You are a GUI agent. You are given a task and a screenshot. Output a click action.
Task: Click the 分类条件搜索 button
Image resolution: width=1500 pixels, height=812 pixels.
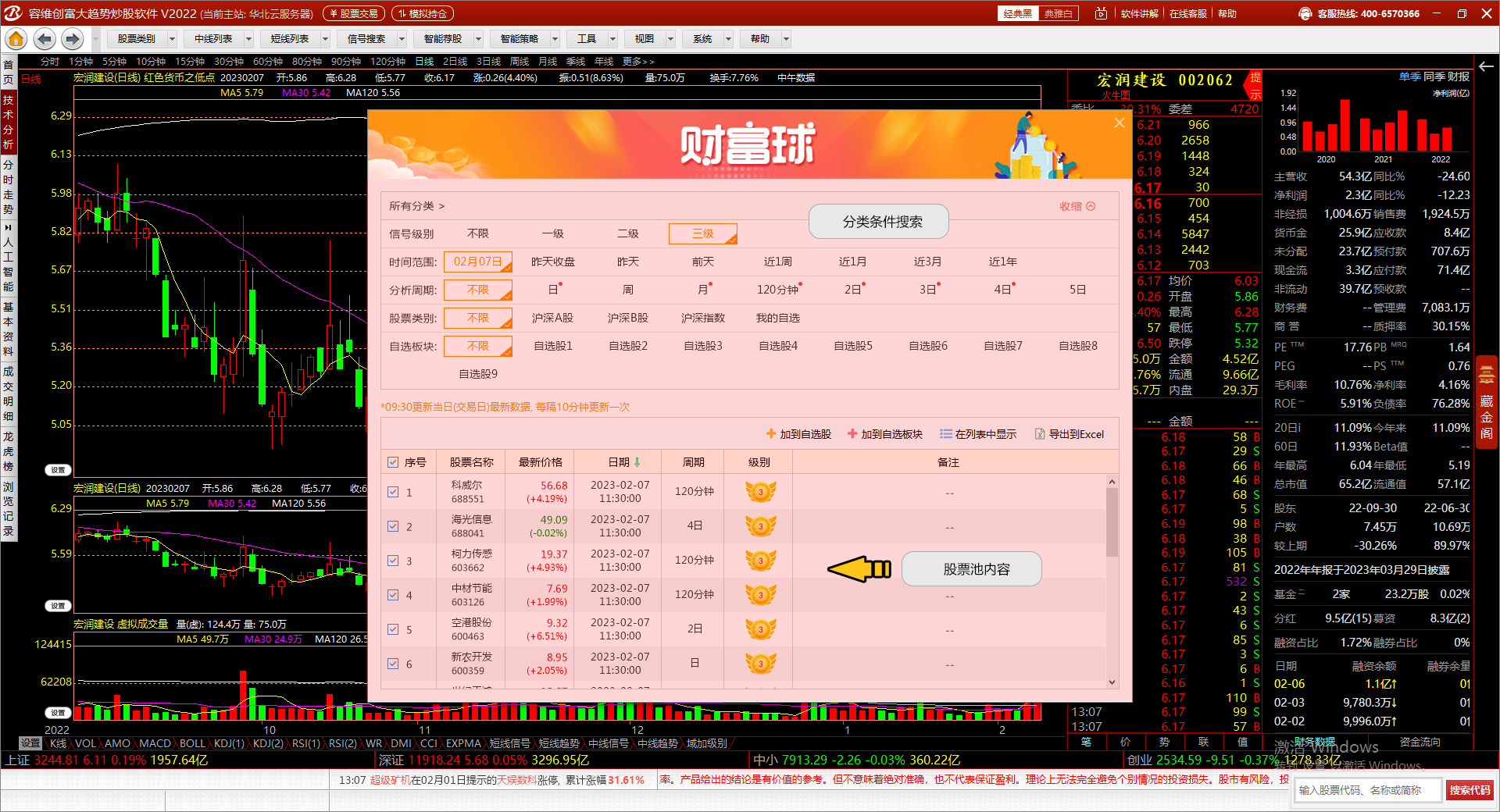click(879, 222)
